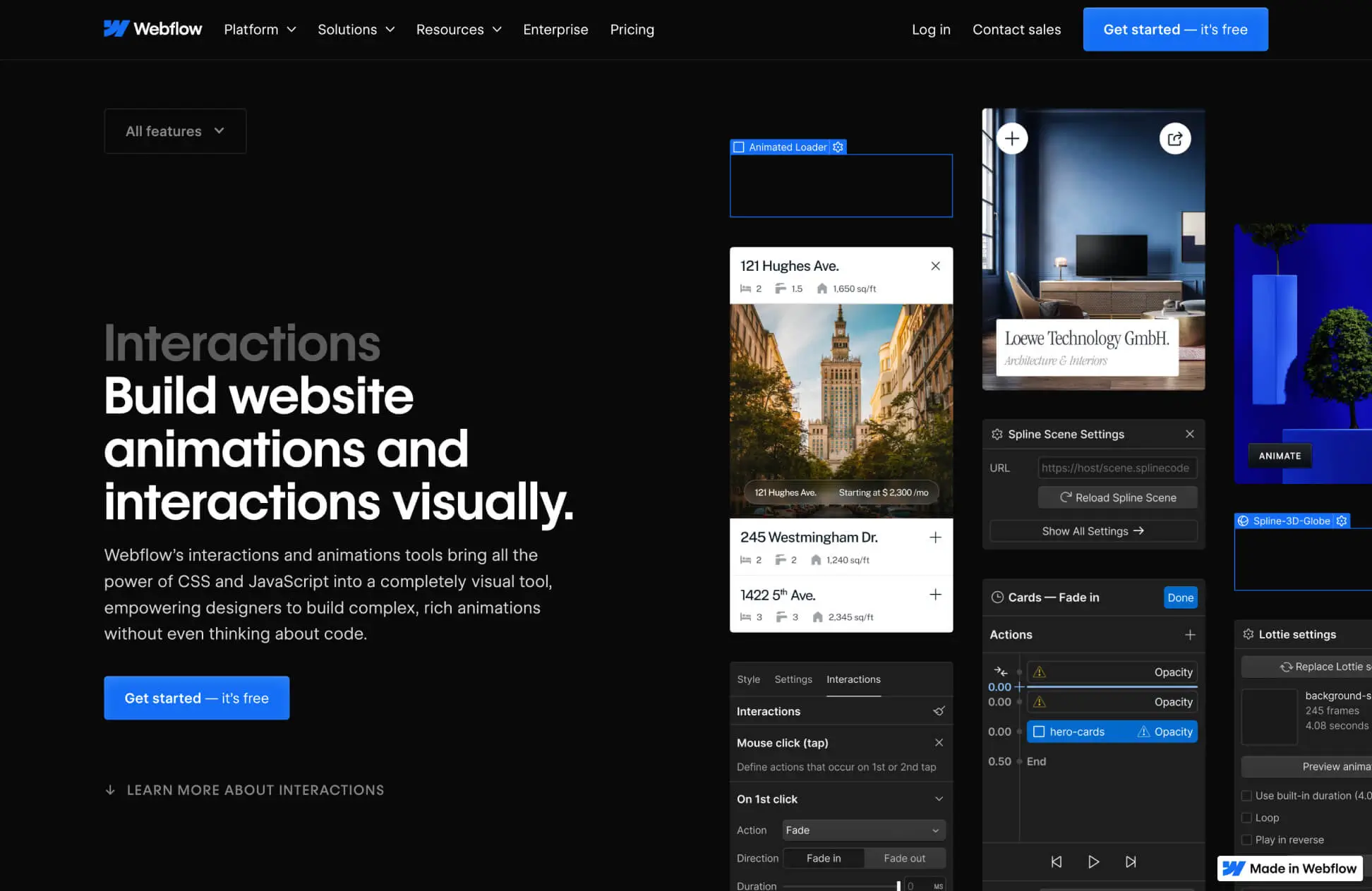Click the Replace Lottie button

1306,667
